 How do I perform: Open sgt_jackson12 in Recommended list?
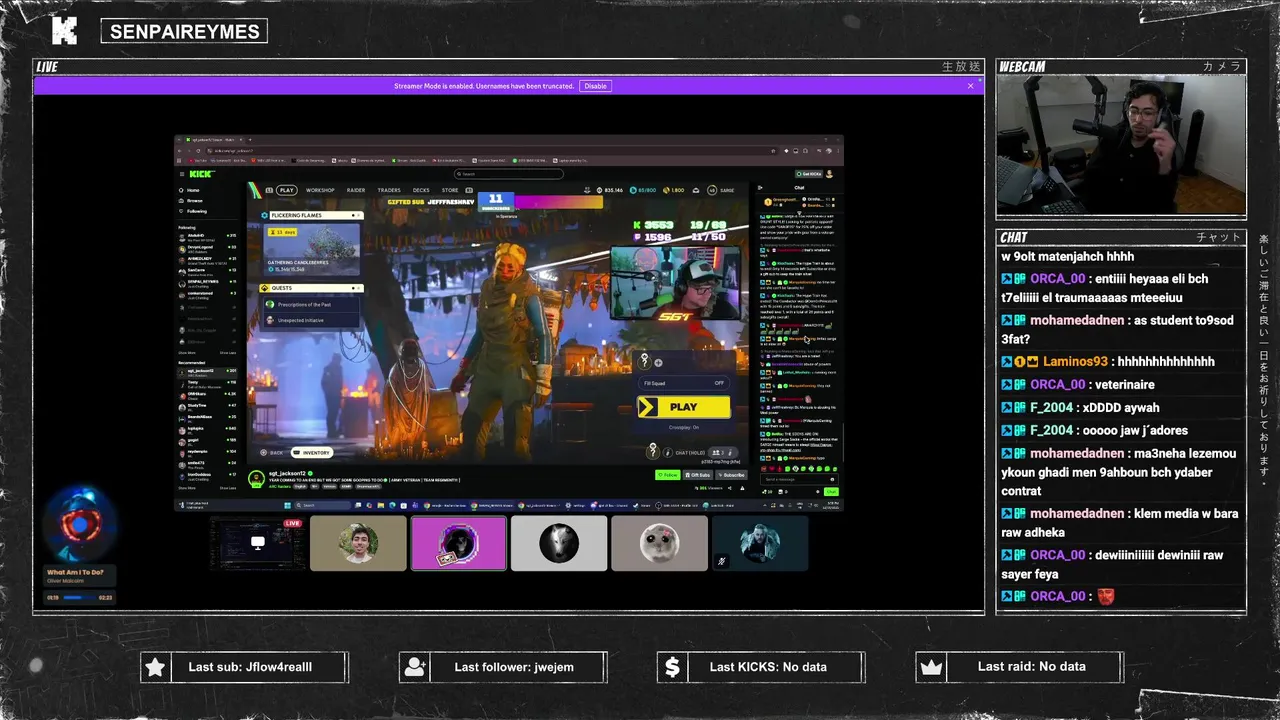tap(205, 372)
